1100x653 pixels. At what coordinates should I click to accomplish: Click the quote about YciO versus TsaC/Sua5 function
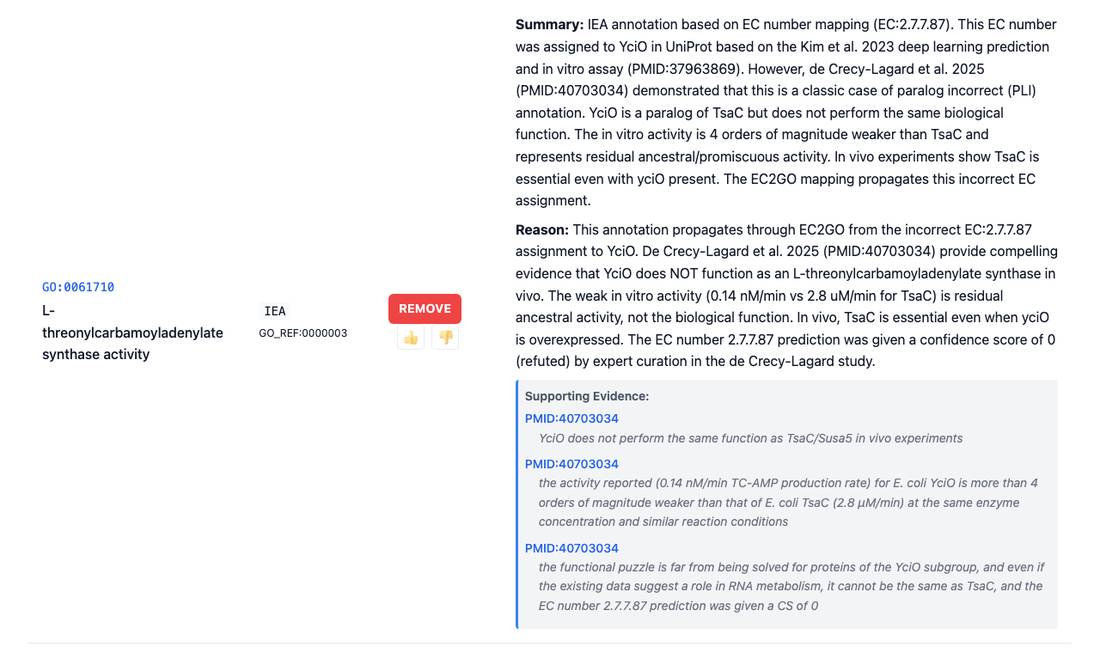coord(751,438)
